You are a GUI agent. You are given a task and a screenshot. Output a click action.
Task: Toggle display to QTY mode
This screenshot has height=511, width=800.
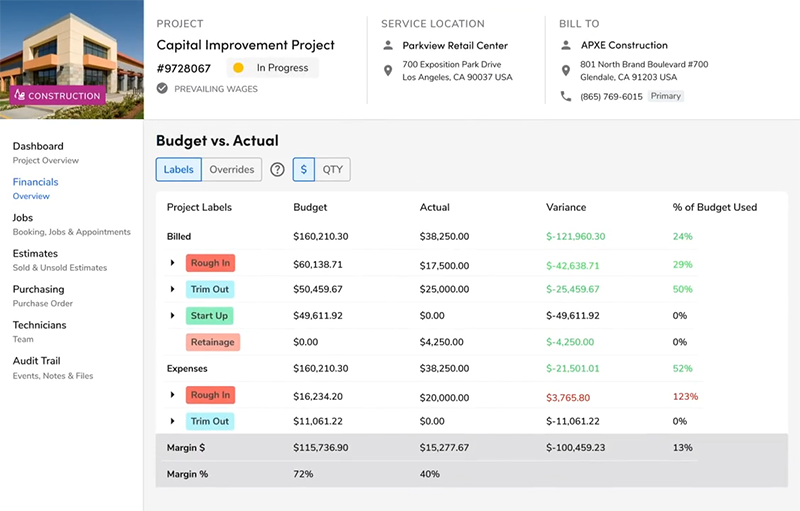tap(332, 170)
